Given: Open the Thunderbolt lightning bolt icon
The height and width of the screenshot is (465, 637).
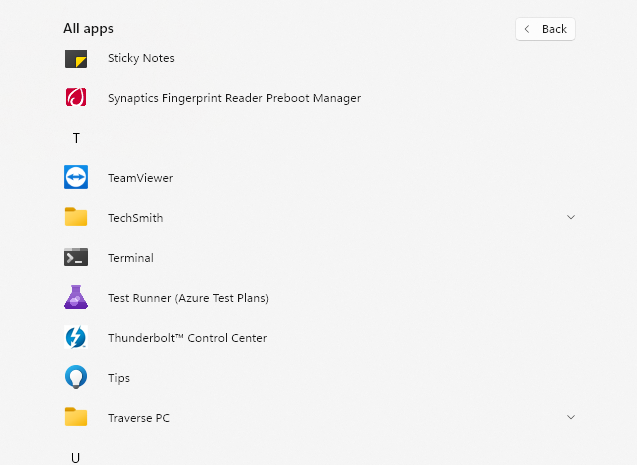Looking at the screenshot, I should (x=76, y=337).
